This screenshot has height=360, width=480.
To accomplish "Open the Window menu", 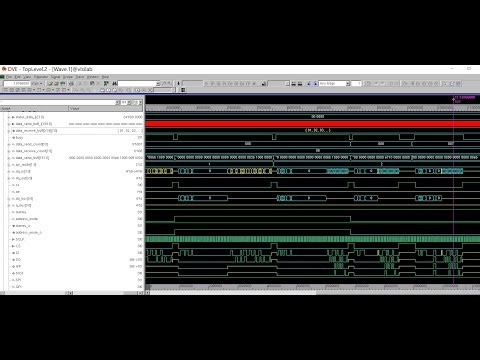I will click(x=93, y=77).
